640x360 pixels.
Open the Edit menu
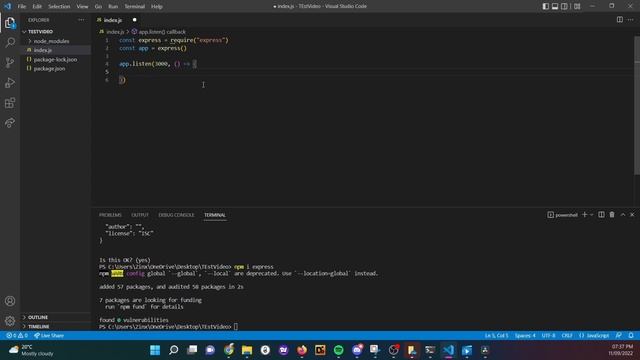[37, 6]
